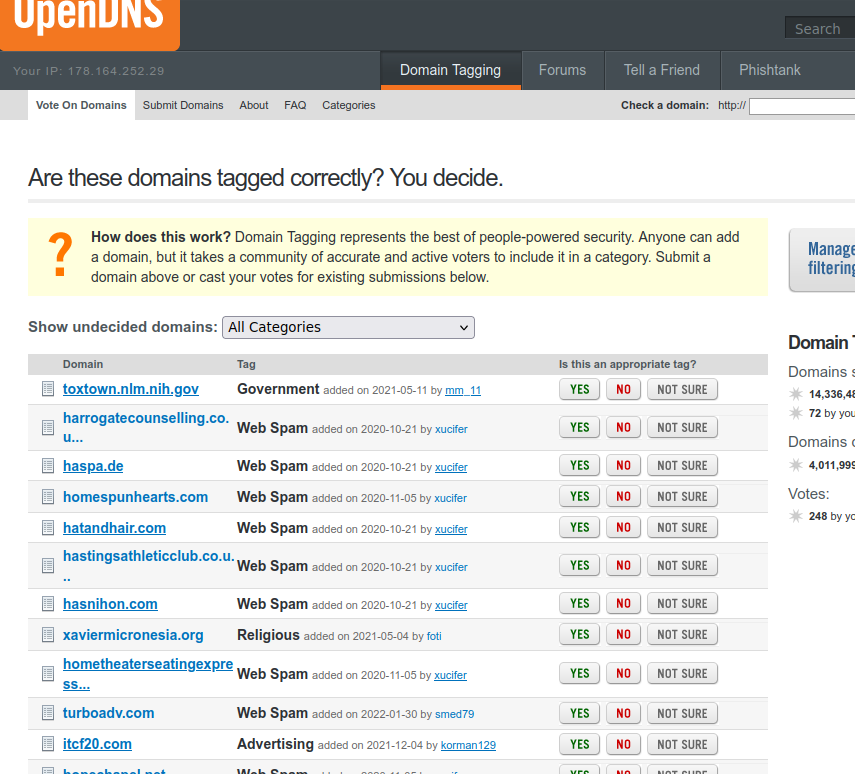This screenshot has height=774, width=855.
Task: Switch to the Forums tab
Action: (562, 70)
